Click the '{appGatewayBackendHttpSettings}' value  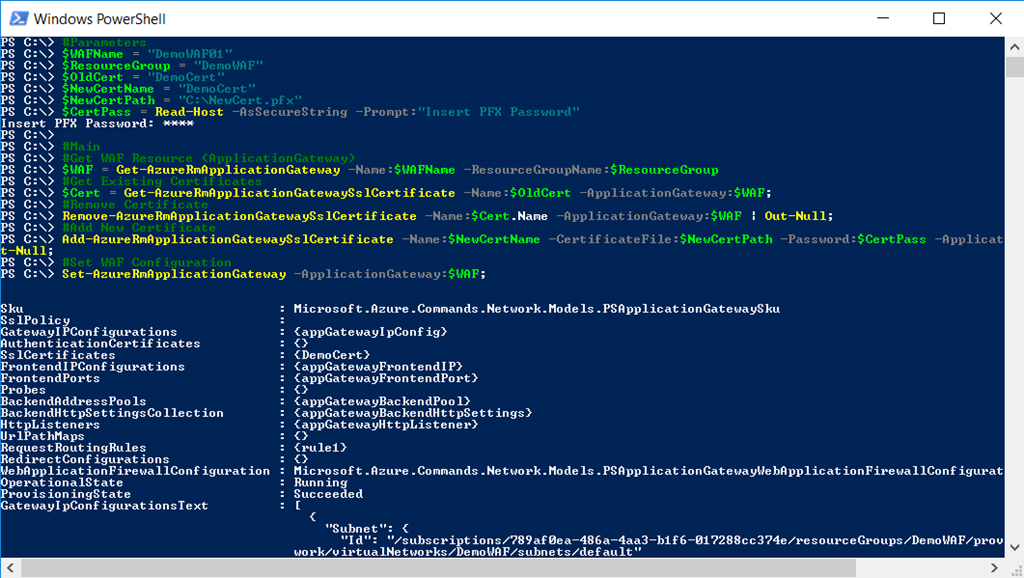tap(413, 413)
